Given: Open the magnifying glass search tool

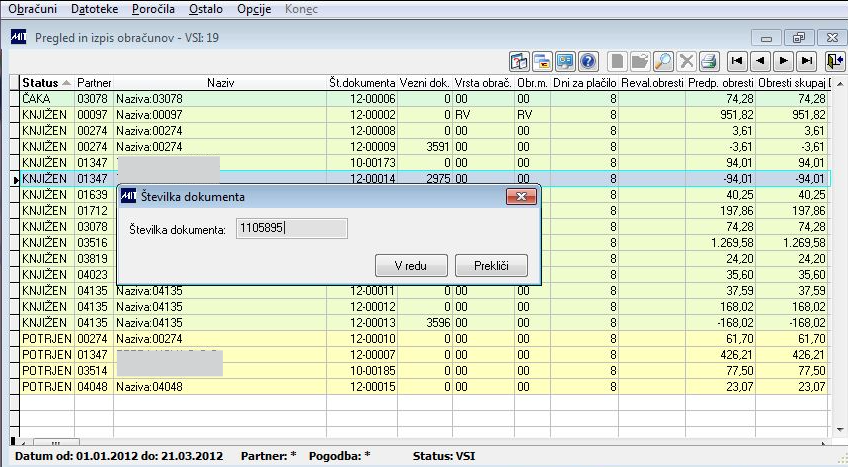Looking at the screenshot, I should tap(663, 60).
